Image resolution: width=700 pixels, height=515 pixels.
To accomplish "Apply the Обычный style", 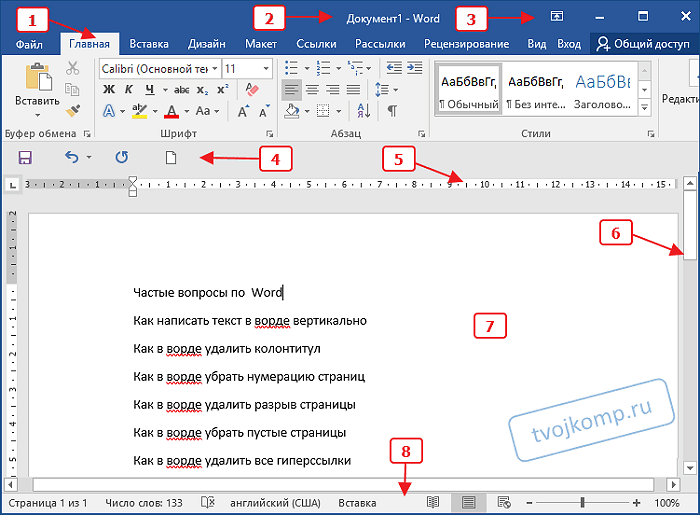I will (468, 91).
